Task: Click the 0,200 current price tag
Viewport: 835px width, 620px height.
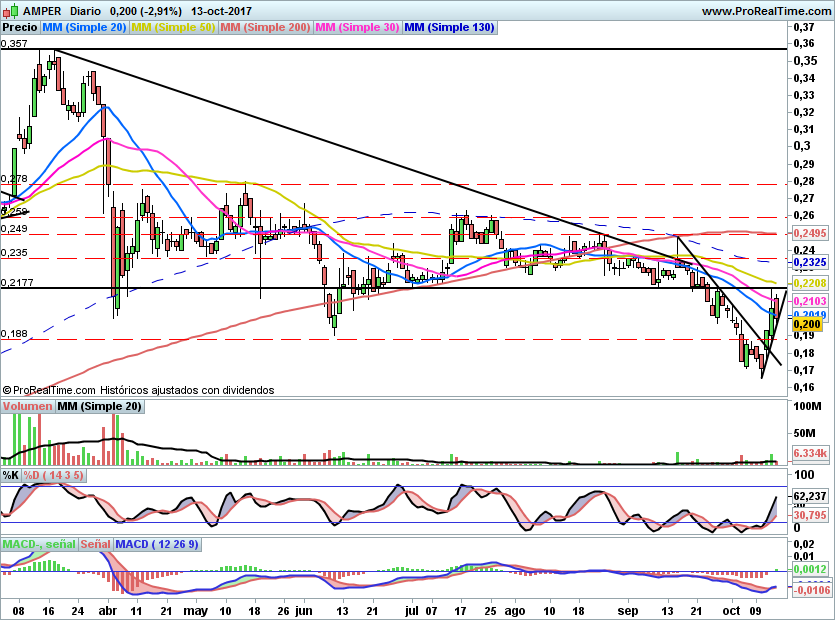Action: coord(807,324)
